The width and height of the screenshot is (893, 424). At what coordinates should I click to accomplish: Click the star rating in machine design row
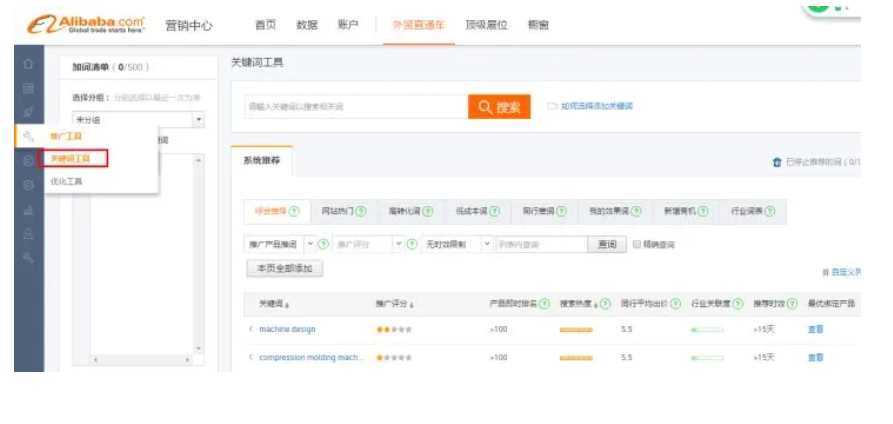(x=394, y=329)
